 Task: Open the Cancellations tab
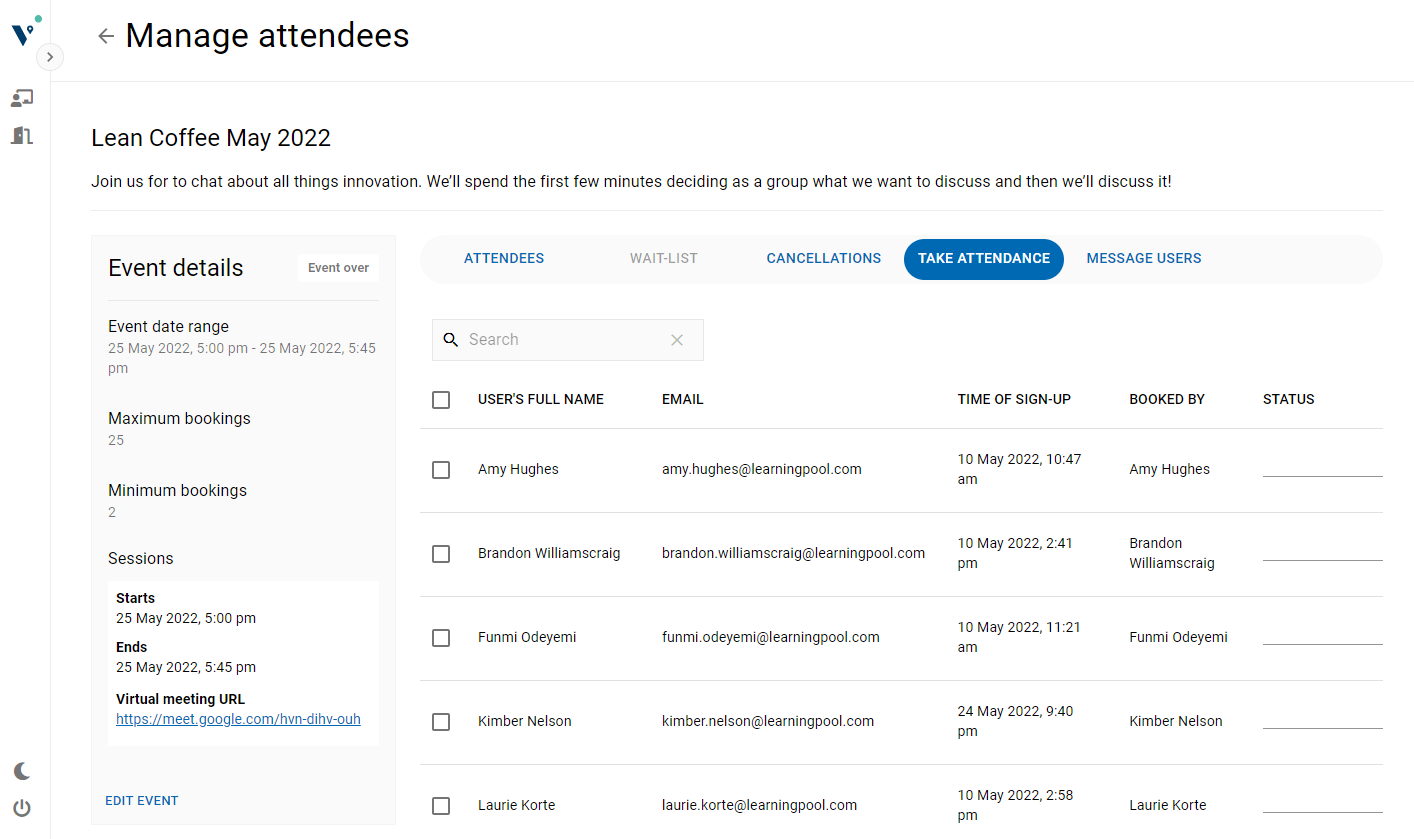pyautogui.click(x=824, y=259)
